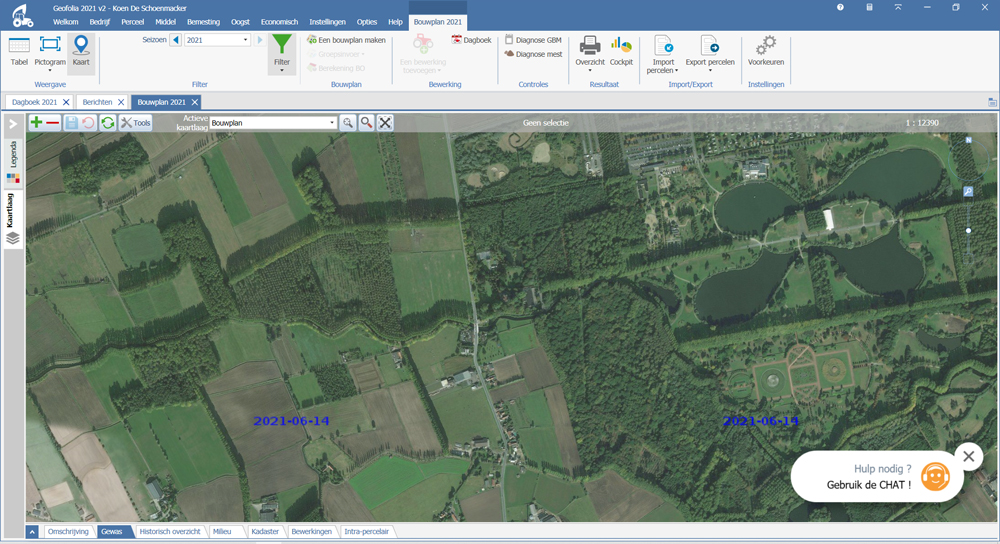Click the red-handled magnifier icon
The height and width of the screenshot is (544, 1000).
point(366,122)
